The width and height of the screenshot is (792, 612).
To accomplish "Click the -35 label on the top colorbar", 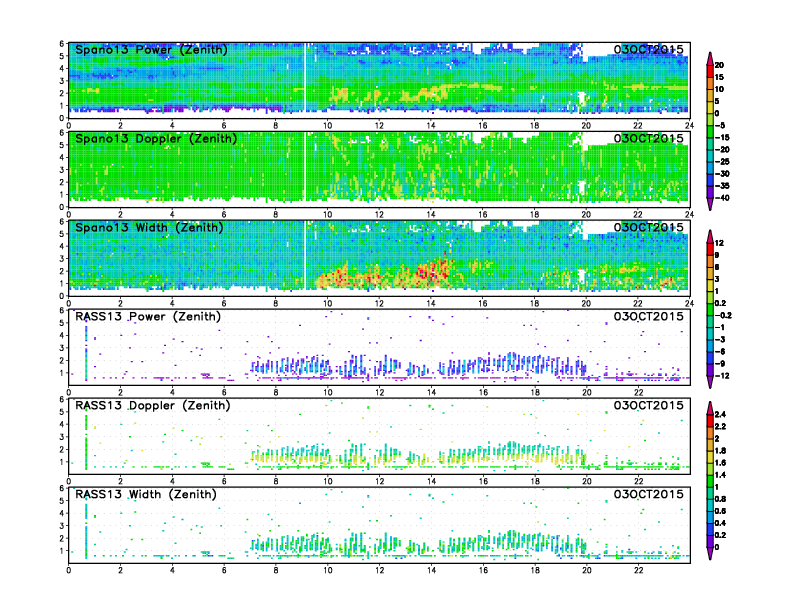I will coord(722,186).
